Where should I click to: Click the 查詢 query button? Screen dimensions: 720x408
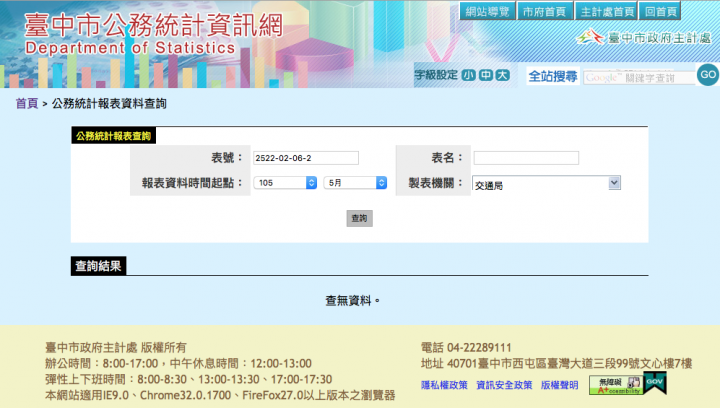point(360,218)
